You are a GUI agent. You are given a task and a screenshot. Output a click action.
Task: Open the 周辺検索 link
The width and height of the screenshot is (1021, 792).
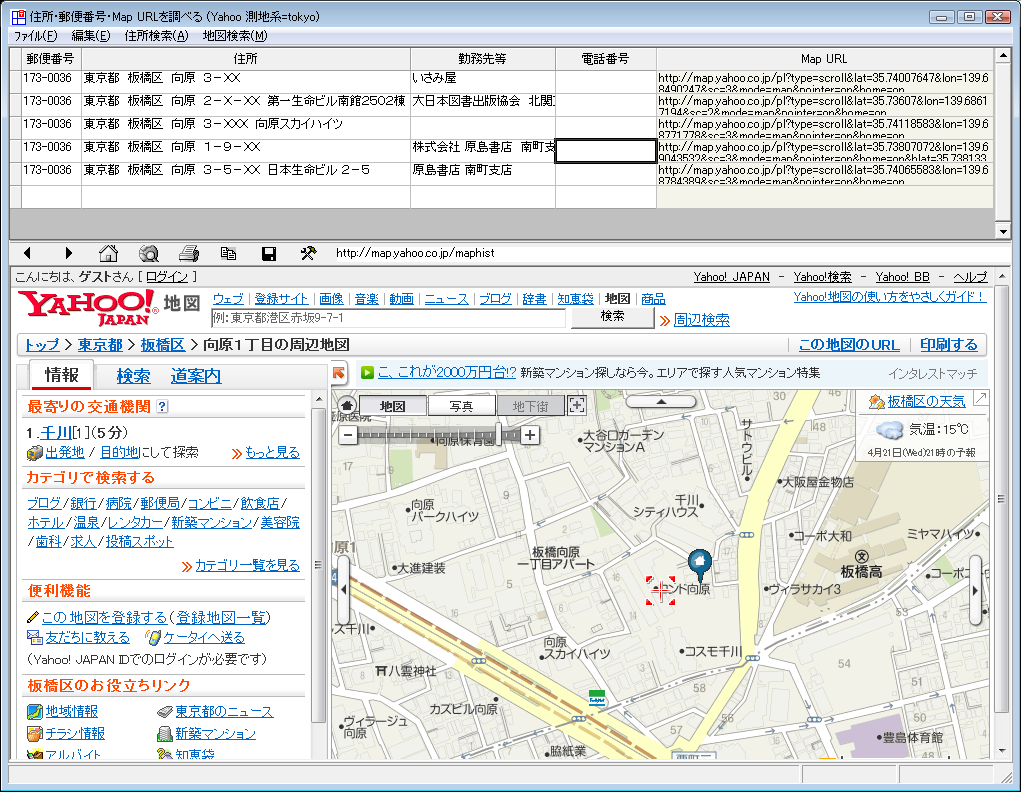point(701,320)
